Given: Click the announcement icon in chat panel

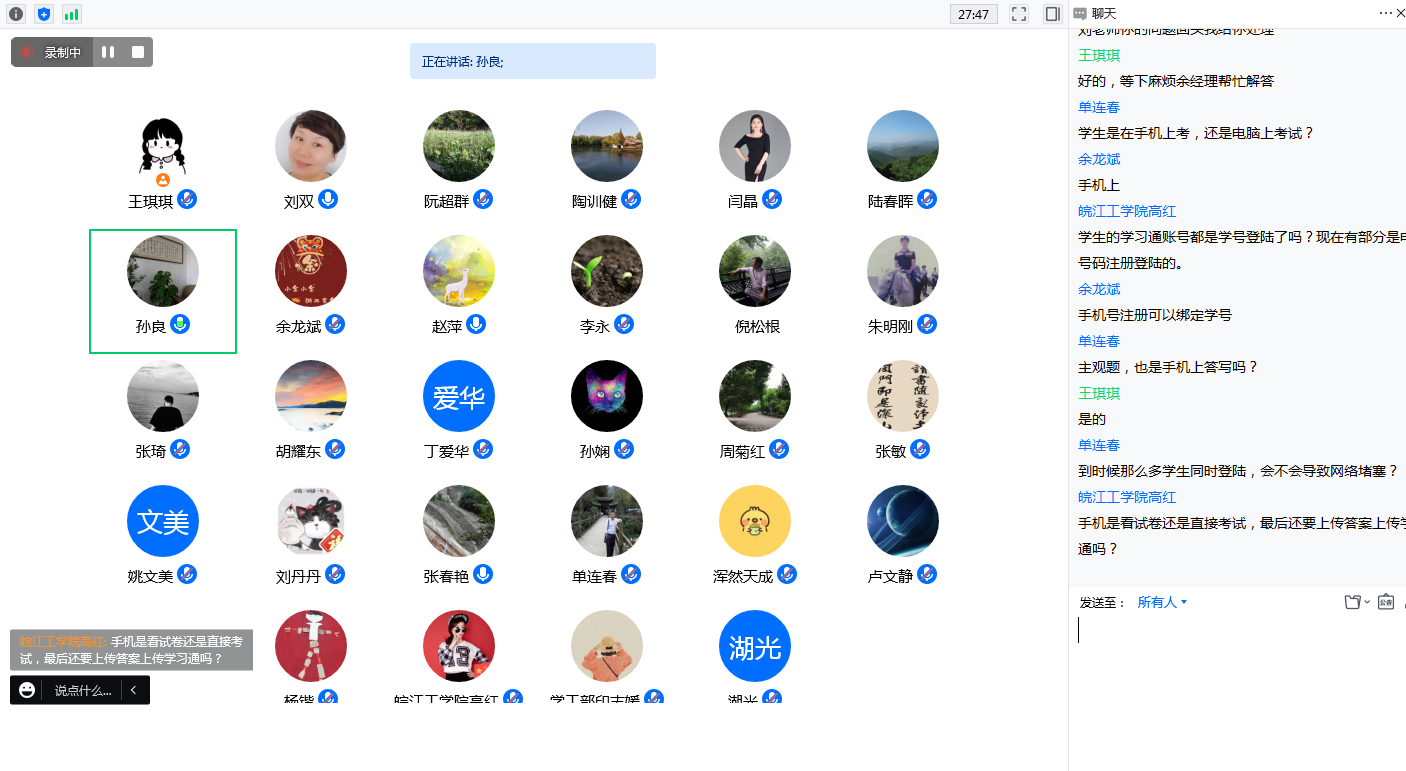Looking at the screenshot, I should tap(1385, 602).
